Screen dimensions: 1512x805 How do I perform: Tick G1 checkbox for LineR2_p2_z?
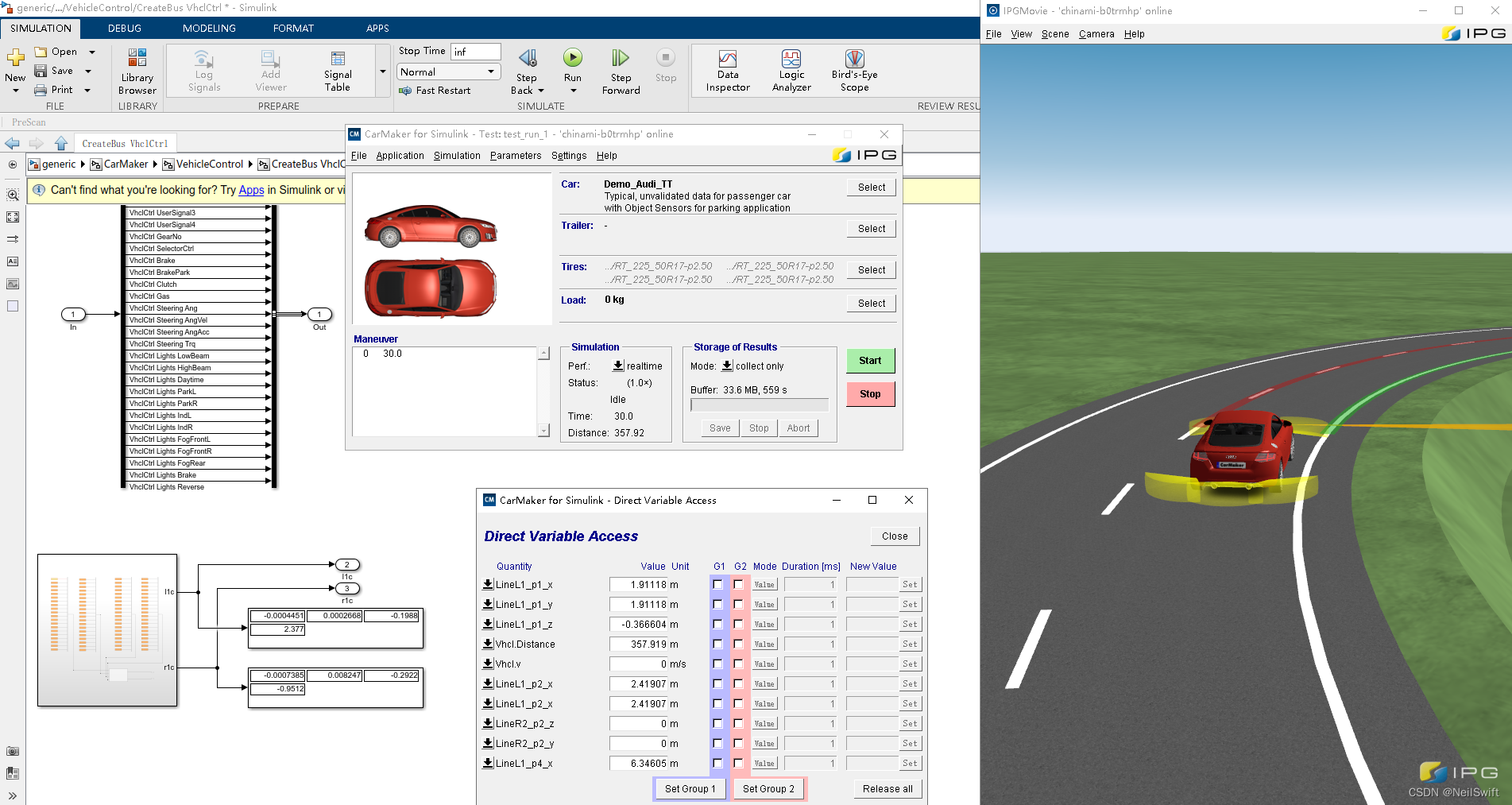tap(717, 723)
